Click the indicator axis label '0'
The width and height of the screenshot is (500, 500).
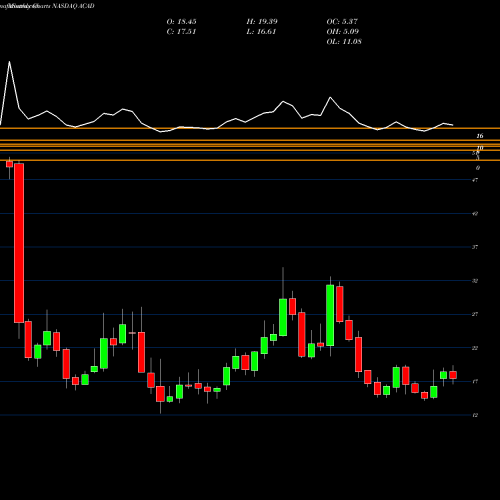pos(478,168)
